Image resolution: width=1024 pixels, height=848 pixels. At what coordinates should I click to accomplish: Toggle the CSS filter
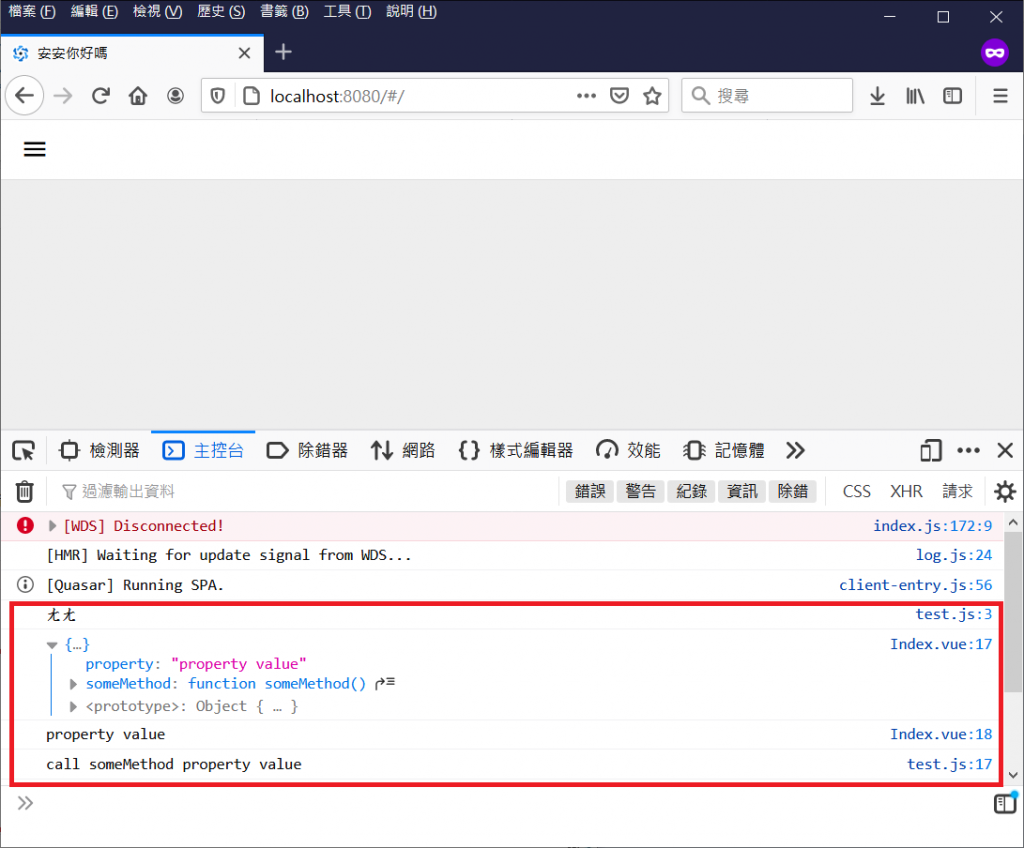point(856,491)
